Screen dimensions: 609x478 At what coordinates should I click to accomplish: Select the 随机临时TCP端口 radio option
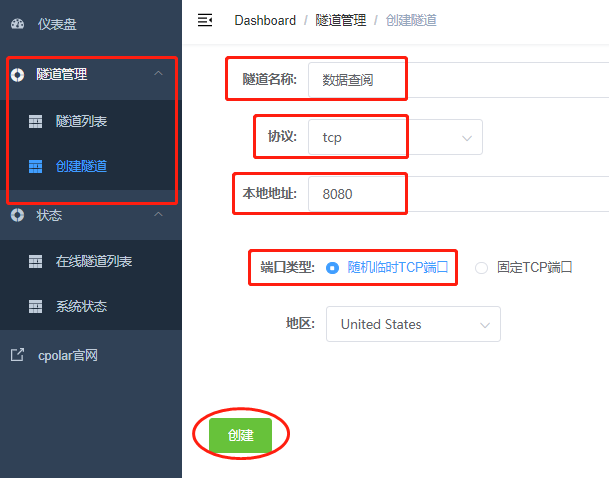332,268
